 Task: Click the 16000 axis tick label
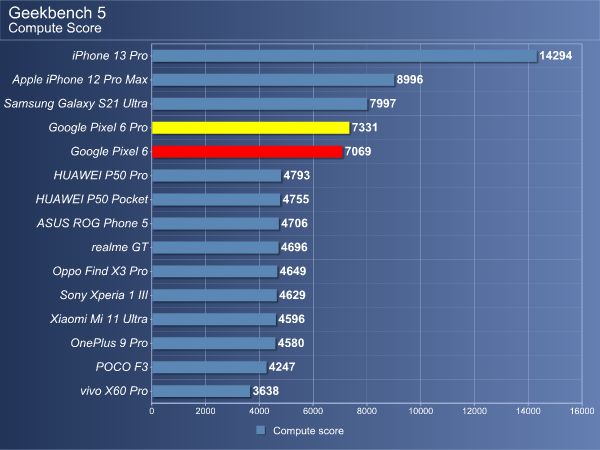click(x=582, y=411)
